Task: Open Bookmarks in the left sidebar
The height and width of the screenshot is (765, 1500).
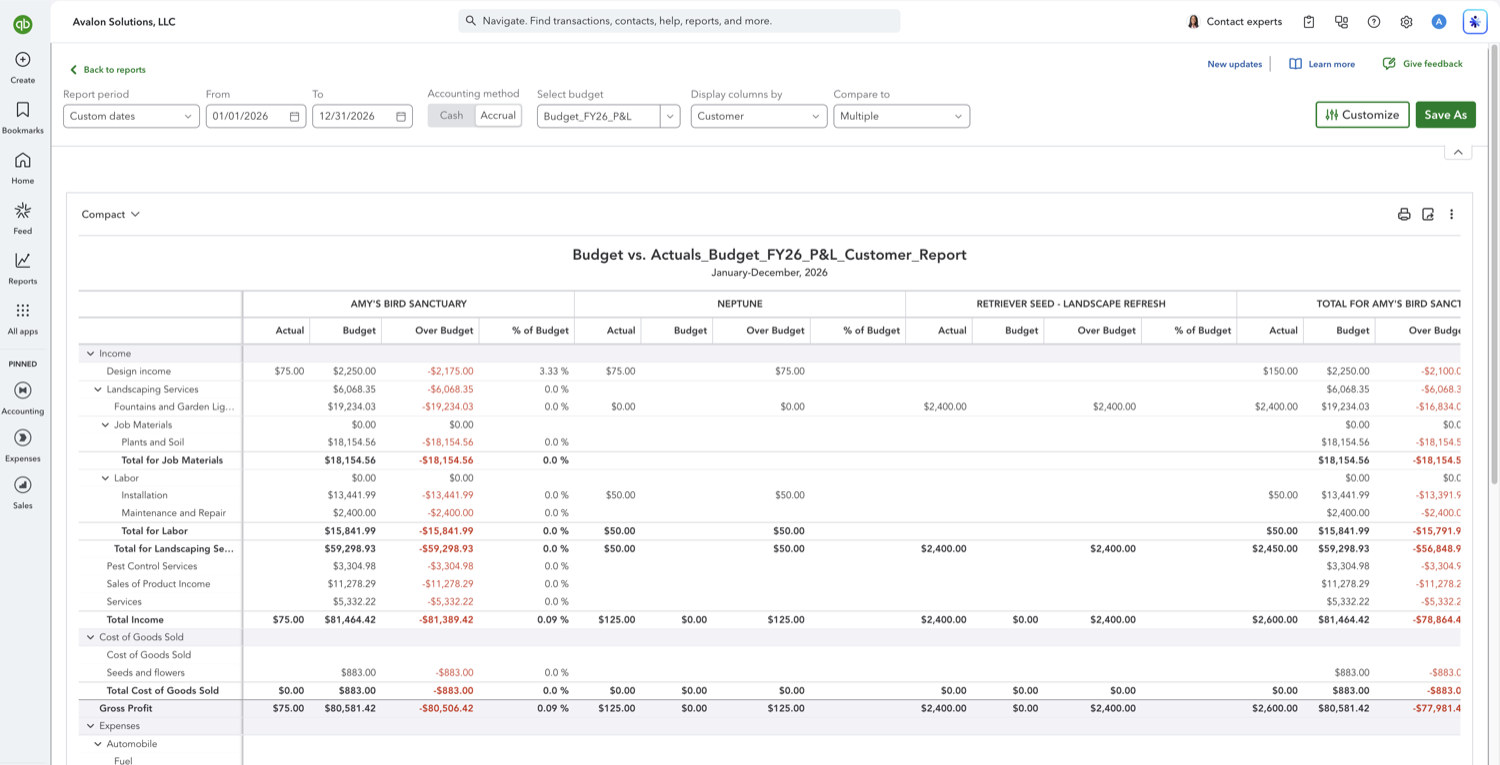Action: 23,117
